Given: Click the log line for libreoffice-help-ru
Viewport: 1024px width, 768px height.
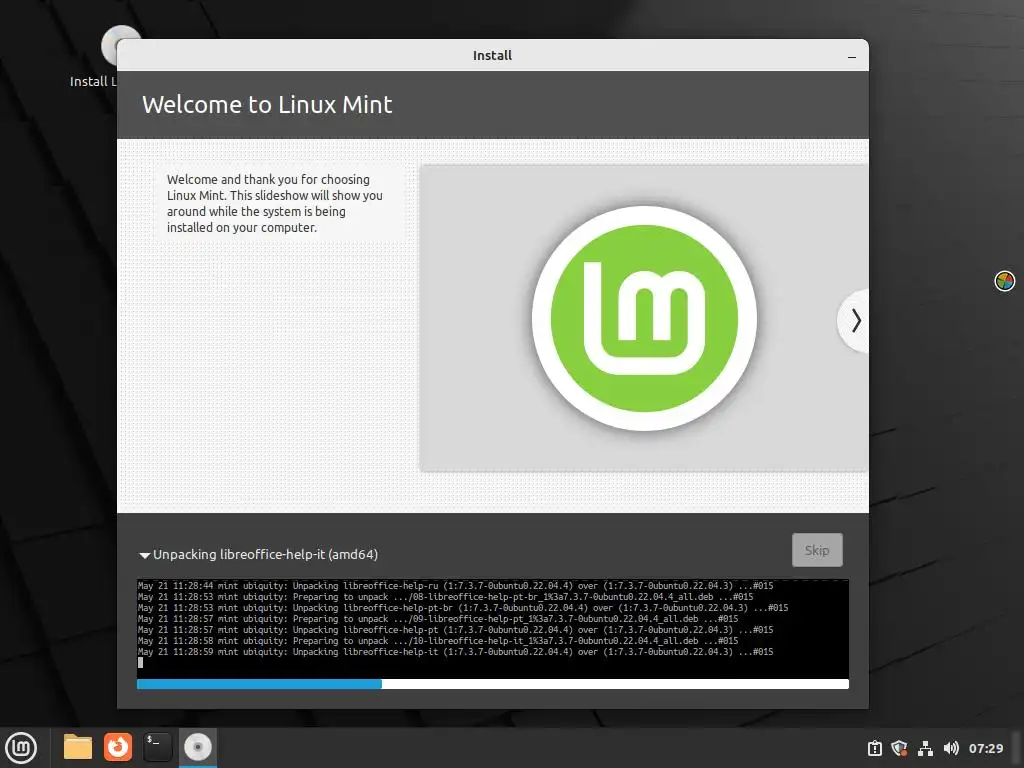Looking at the screenshot, I should point(455,586).
